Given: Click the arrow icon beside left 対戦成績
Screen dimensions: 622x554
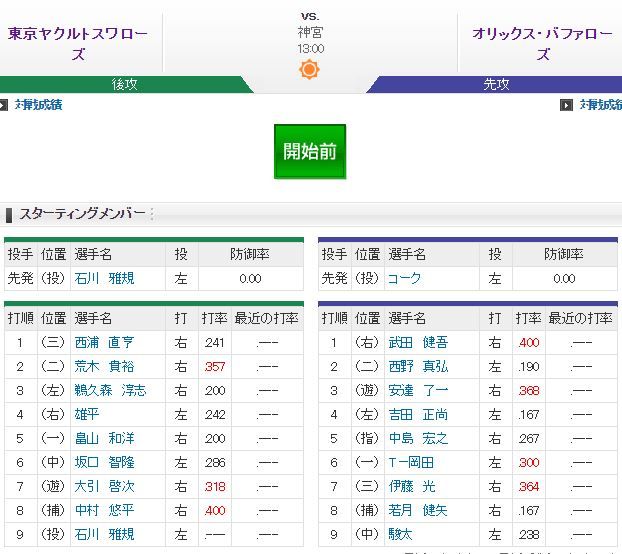Looking at the screenshot, I should 4,105.
